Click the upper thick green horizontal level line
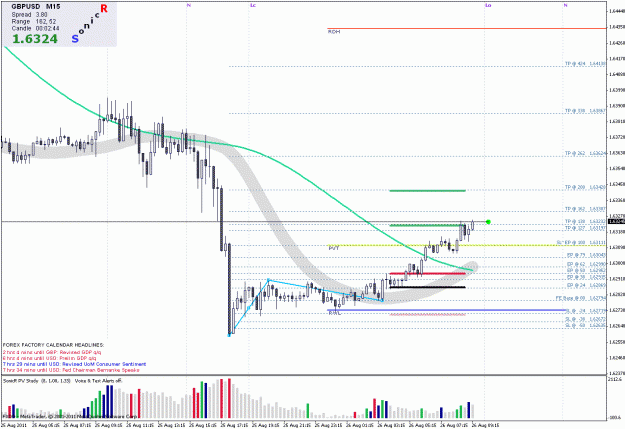625x429 pixels. tap(427, 191)
